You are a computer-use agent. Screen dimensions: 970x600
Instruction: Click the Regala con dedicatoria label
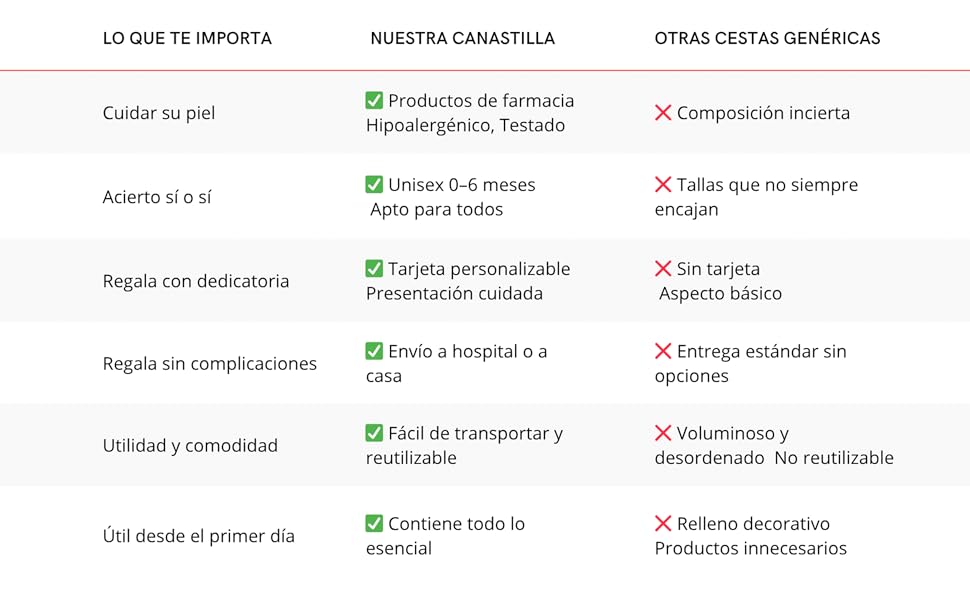(x=196, y=281)
